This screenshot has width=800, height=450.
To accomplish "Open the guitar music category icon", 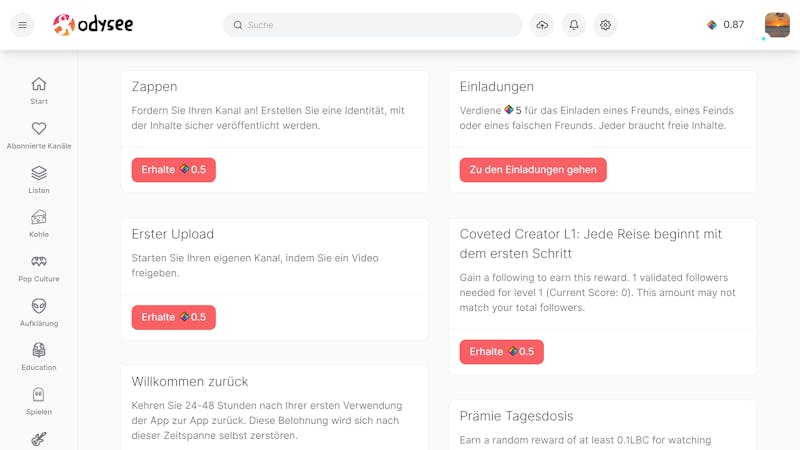I will [39, 439].
